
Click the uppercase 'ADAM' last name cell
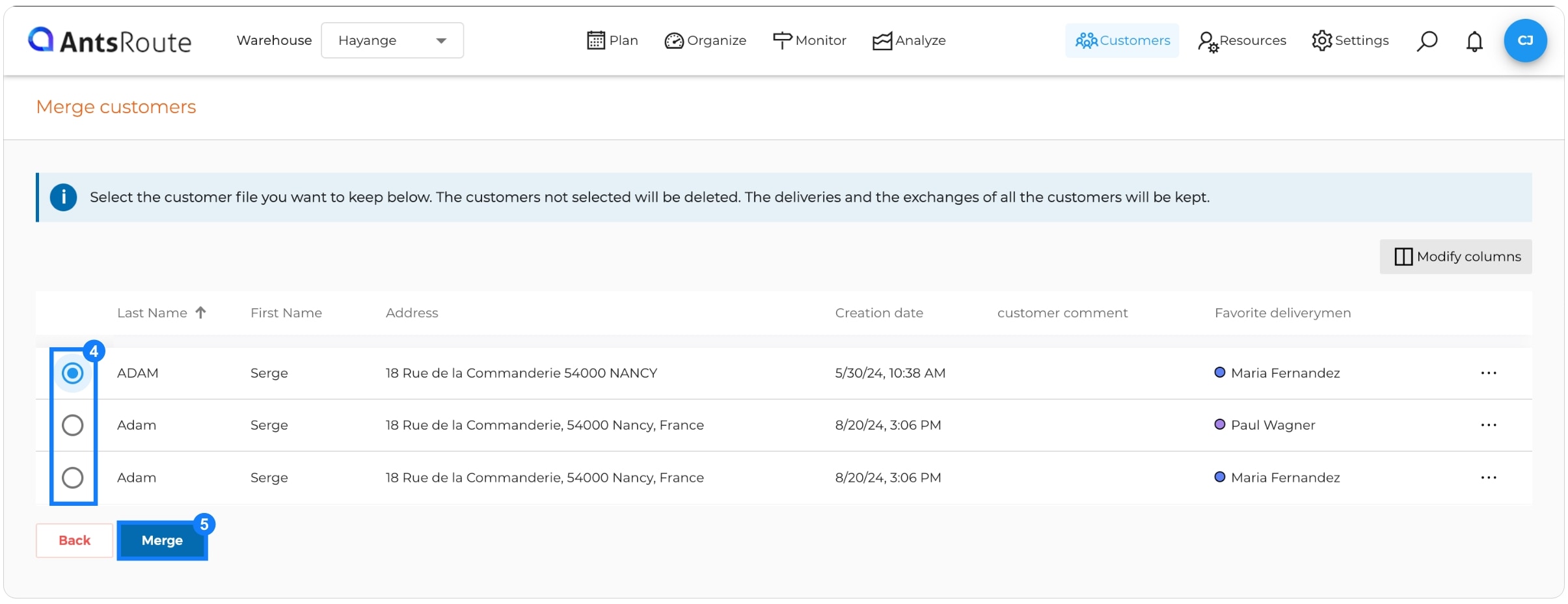click(x=138, y=373)
